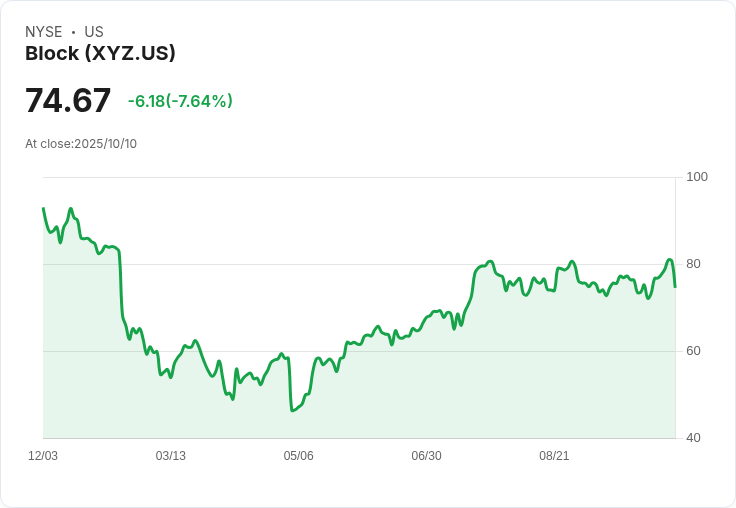Select the current price 74.67
This screenshot has height=508, width=736.
[x=68, y=101]
